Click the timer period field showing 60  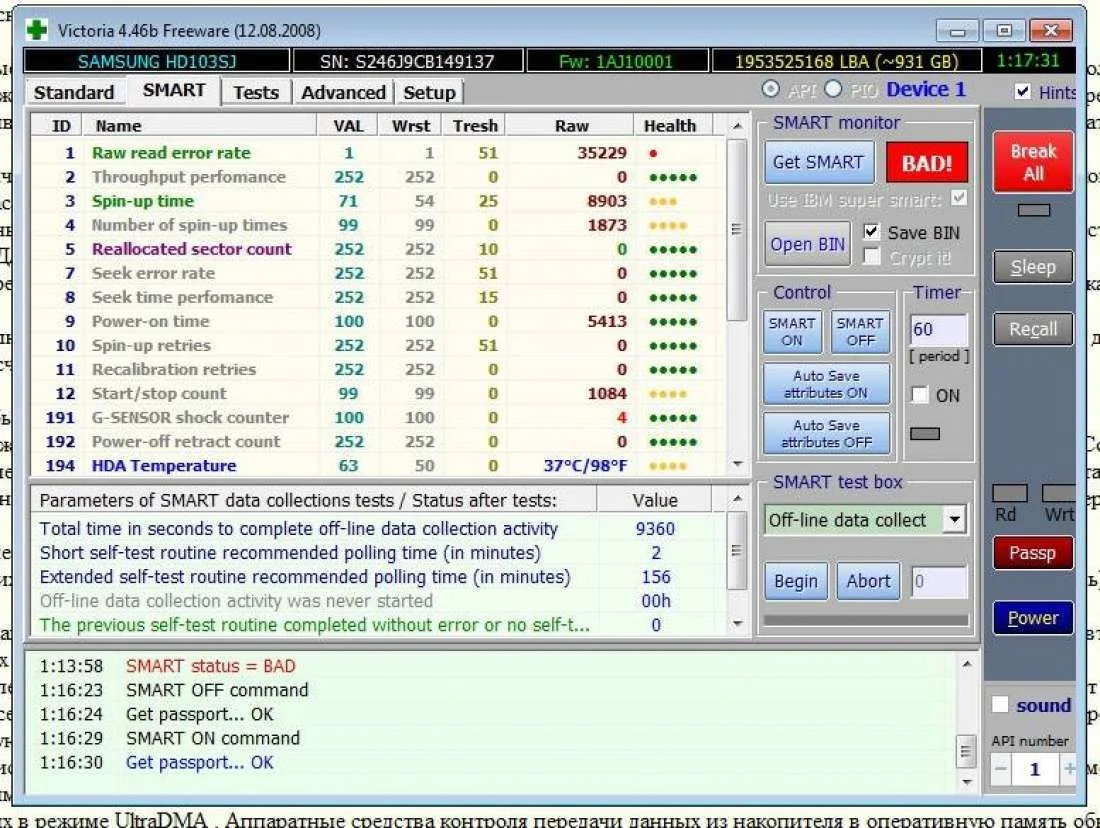(938, 330)
